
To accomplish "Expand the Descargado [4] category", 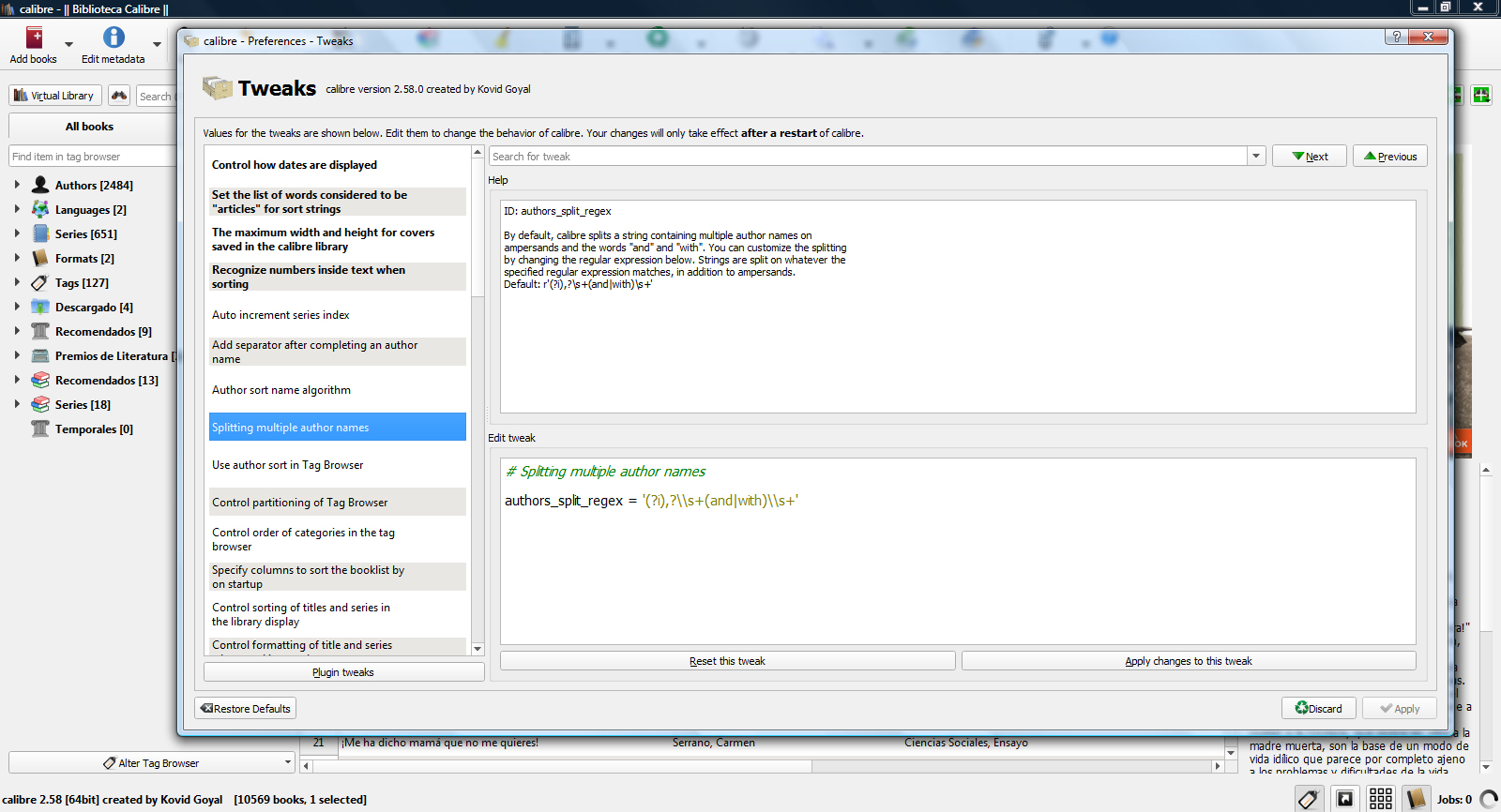I will 17,307.
